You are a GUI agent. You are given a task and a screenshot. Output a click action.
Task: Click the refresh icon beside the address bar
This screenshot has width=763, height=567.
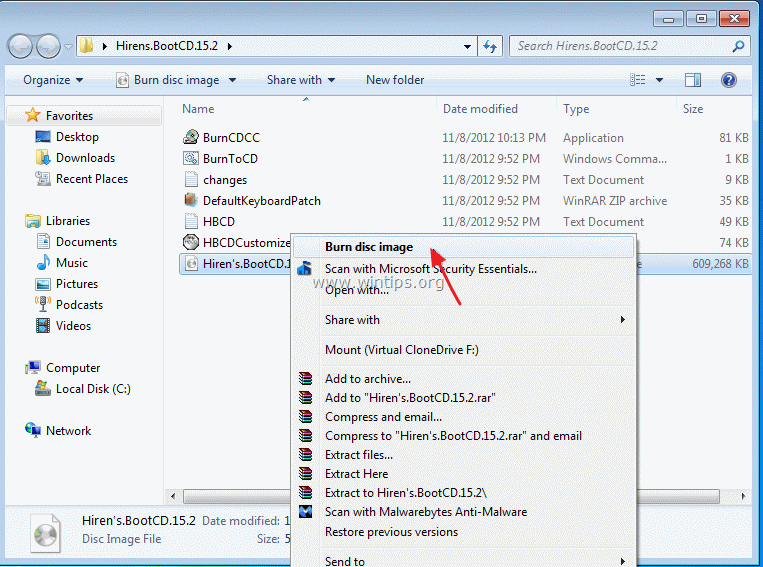490,46
